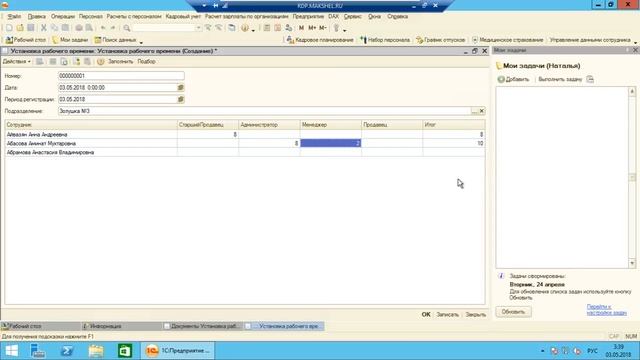
Task: Open the Кадровый учет menu
Action: point(183,16)
